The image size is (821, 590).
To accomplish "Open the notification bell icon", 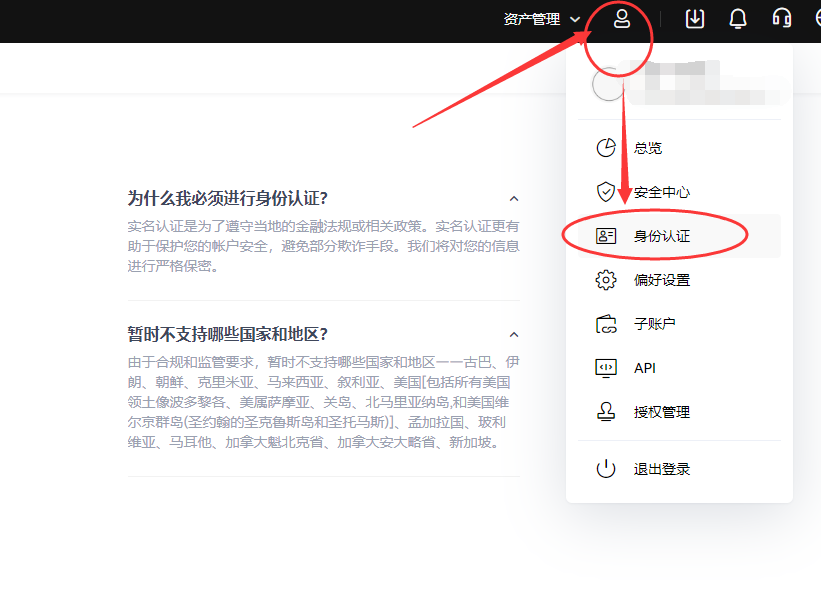I will tap(738, 19).
